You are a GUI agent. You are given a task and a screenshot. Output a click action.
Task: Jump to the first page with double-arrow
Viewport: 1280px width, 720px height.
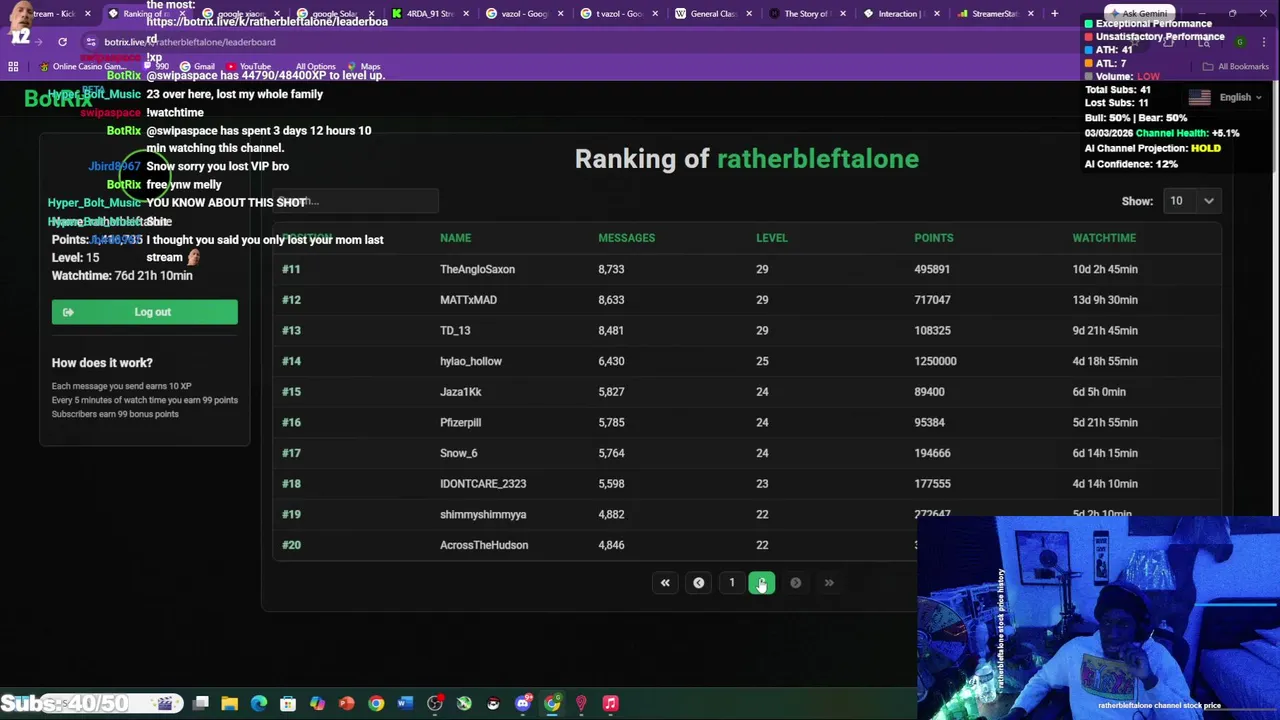(665, 583)
